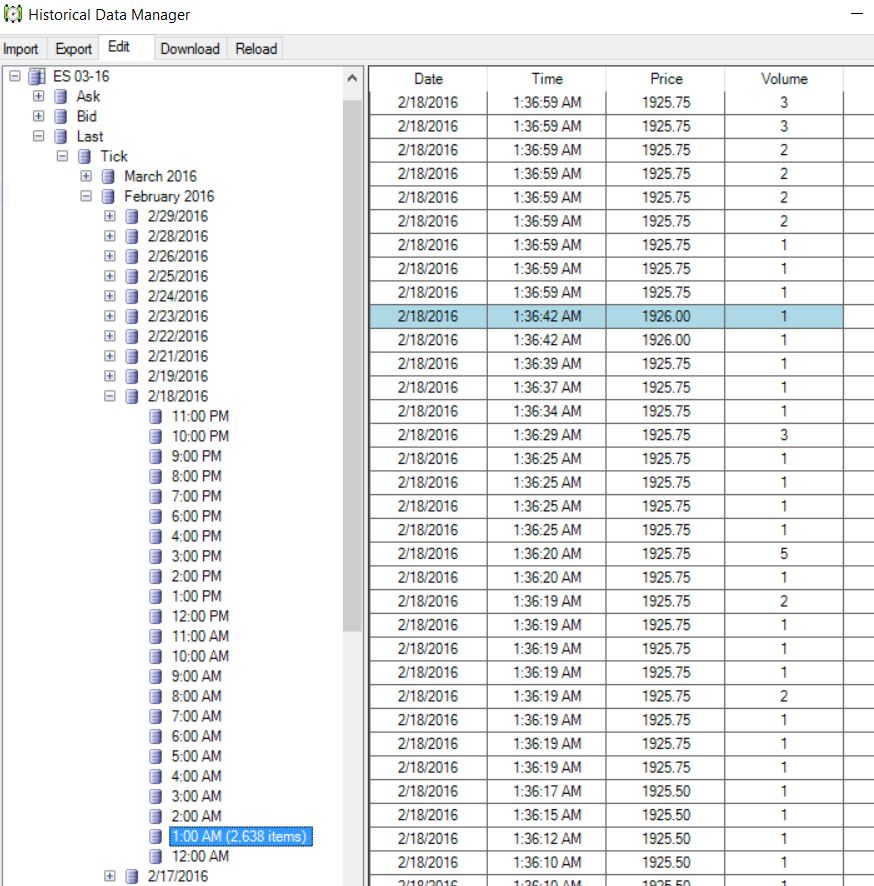Screen dimensions: 874x886
Task: Expand the Ask node
Action: (x=38, y=96)
